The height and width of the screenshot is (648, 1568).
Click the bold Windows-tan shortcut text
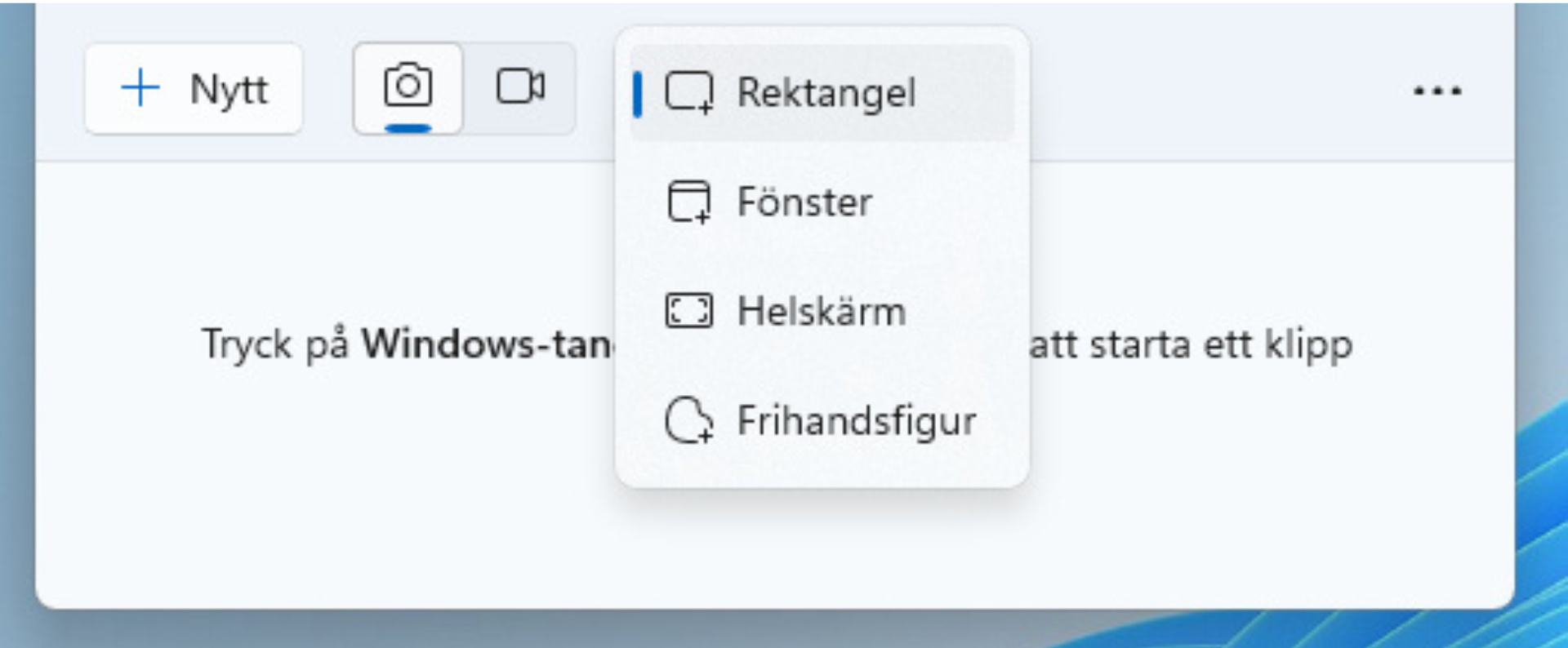pos(487,344)
